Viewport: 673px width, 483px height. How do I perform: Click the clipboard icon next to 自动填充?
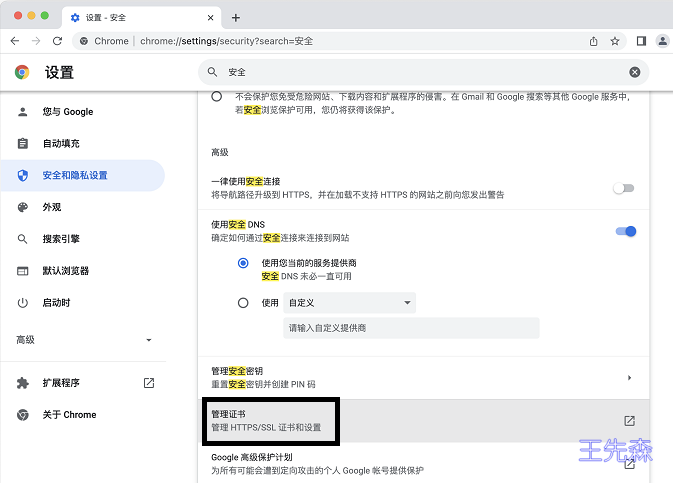point(22,143)
